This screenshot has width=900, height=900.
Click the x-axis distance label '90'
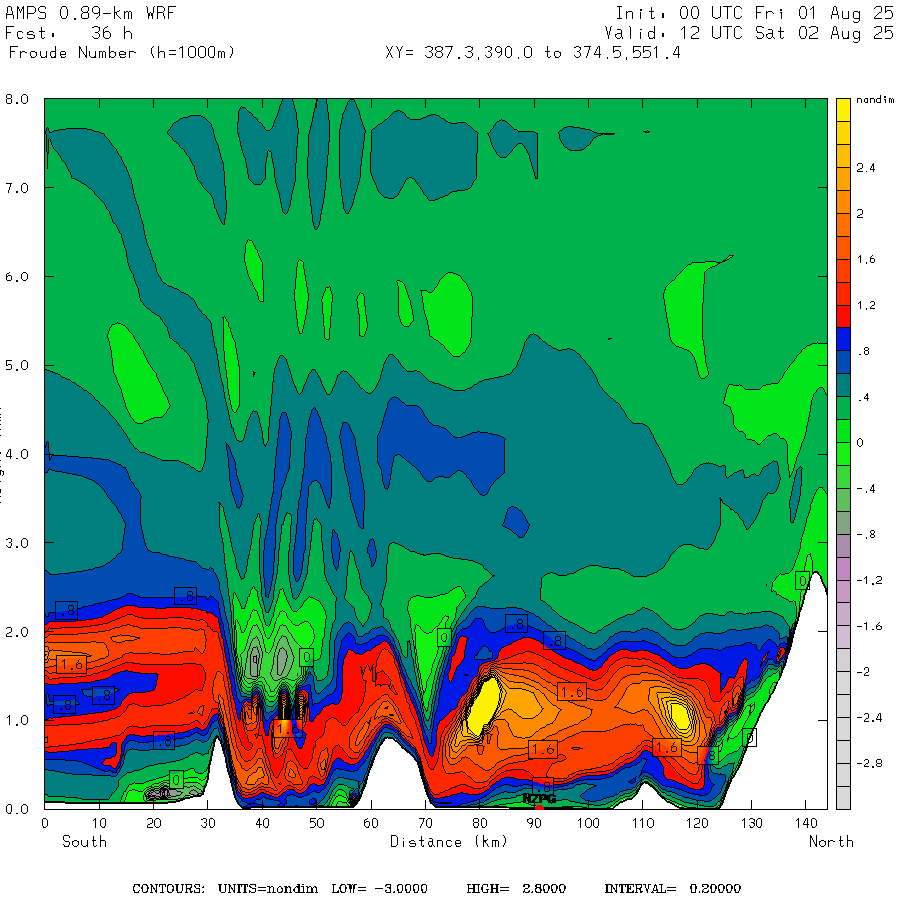pyautogui.click(x=534, y=824)
